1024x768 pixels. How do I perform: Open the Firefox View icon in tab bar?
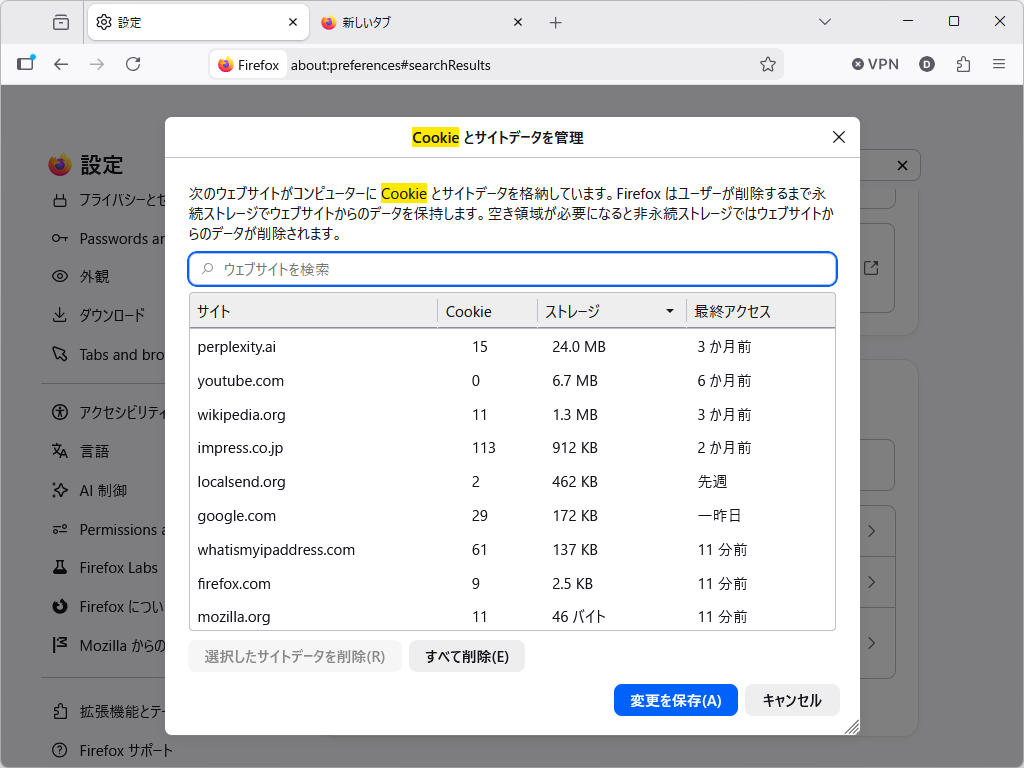[61, 22]
